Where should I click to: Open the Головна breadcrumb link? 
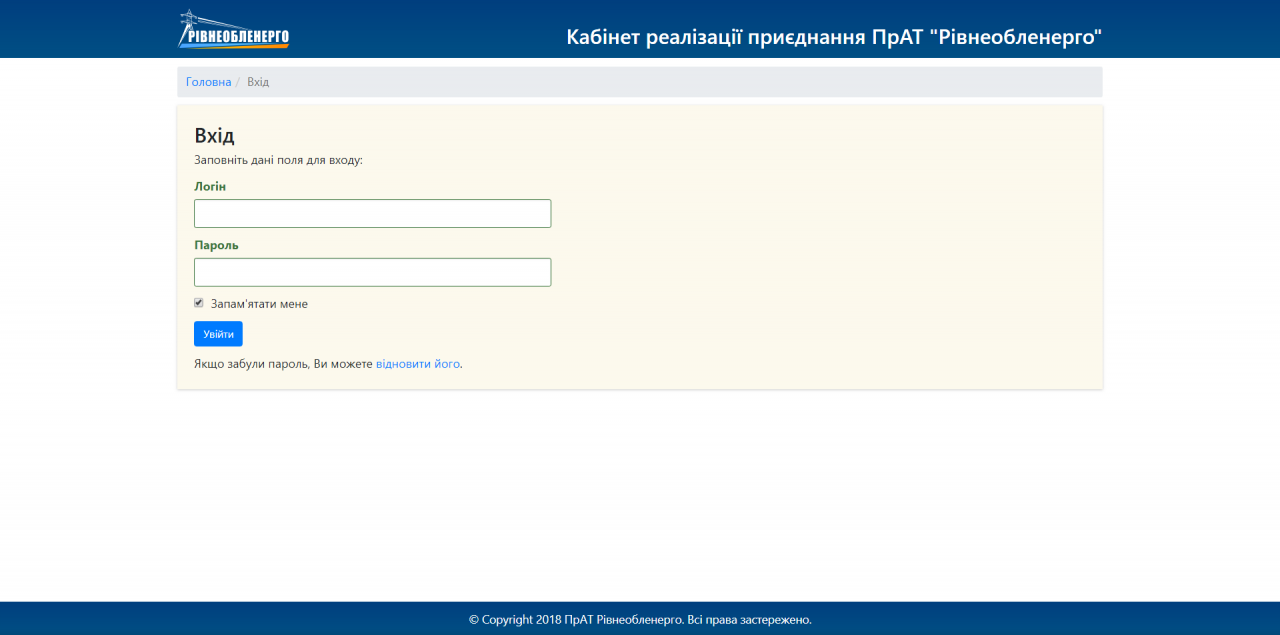[208, 82]
